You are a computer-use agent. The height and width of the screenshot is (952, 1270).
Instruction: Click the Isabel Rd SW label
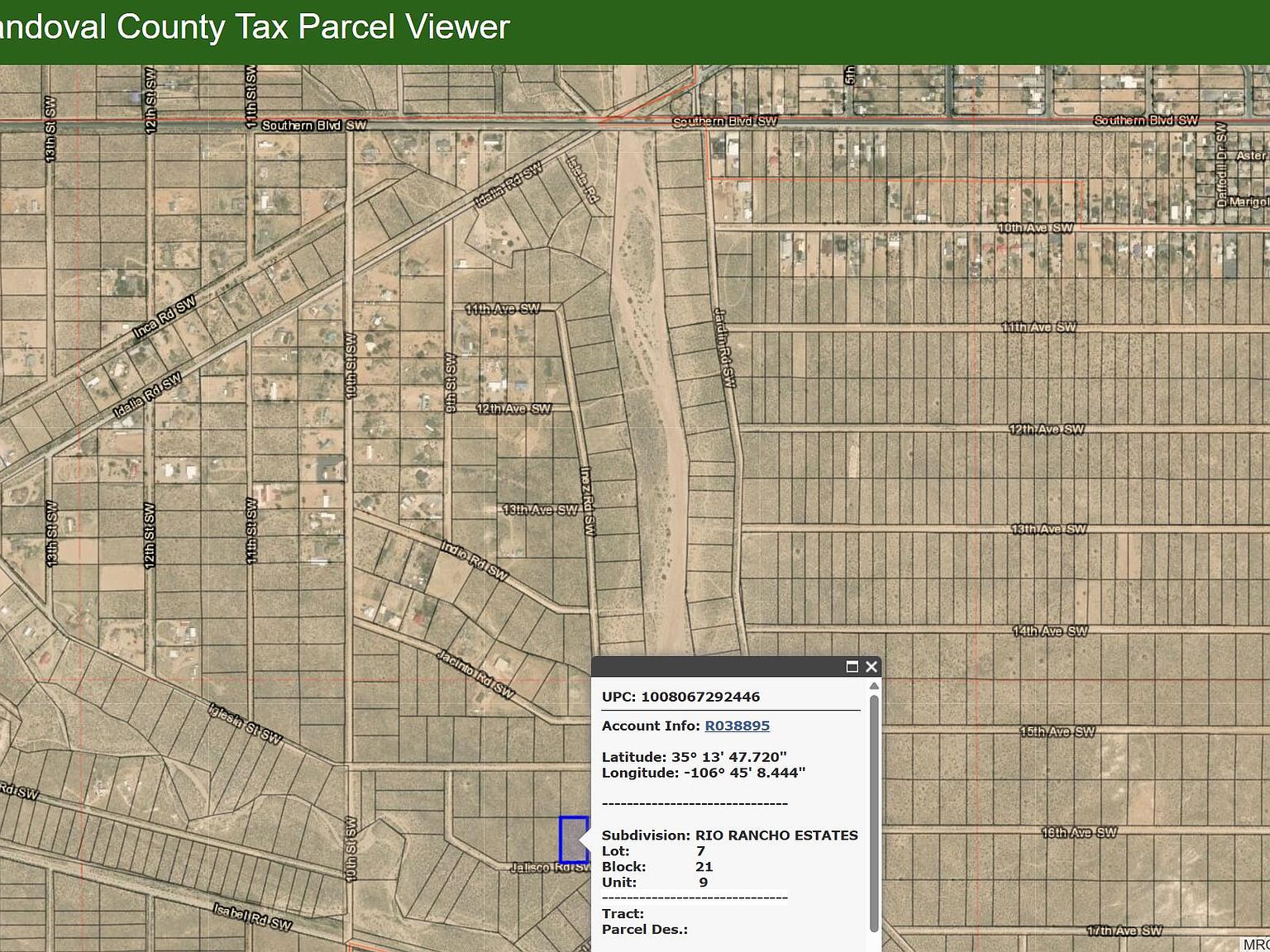(x=252, y=916)
